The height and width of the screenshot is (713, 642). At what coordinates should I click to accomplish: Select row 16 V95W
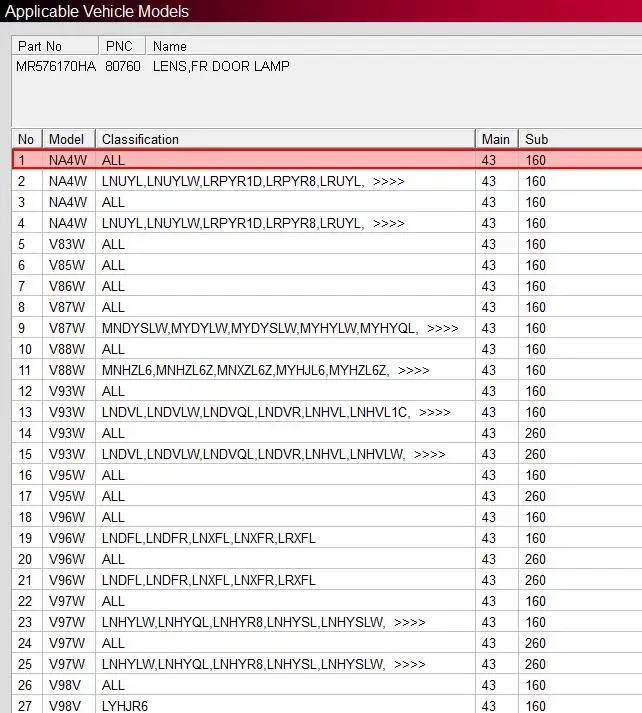pyautogui.click(x=327, y=475)
